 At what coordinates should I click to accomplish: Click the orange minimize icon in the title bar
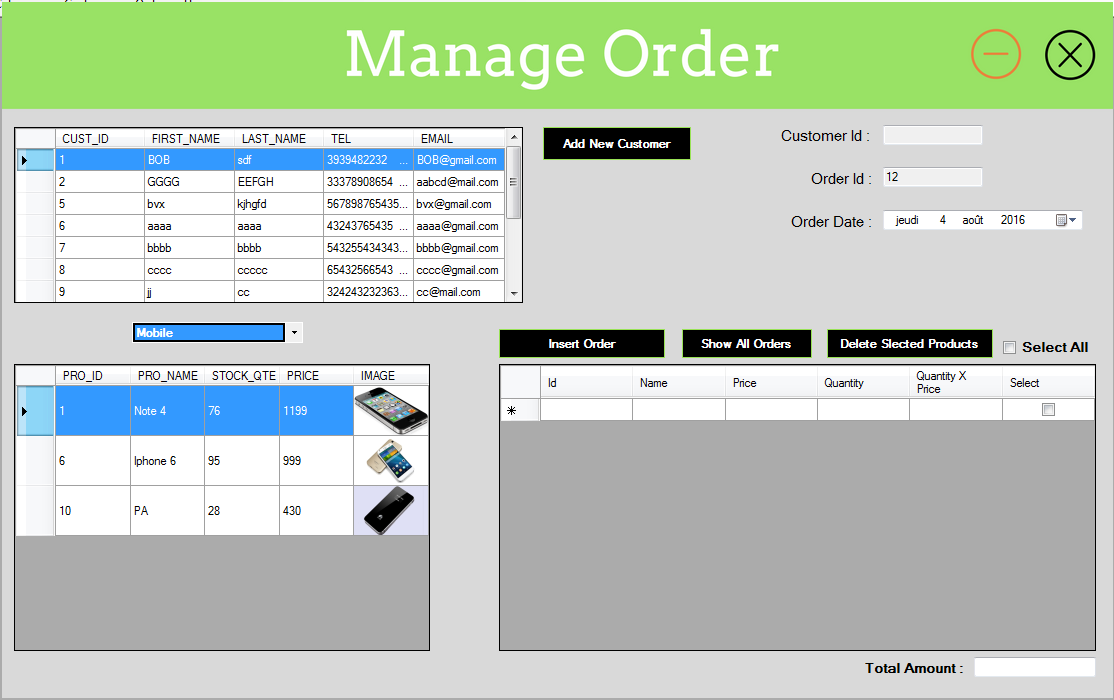996,54
